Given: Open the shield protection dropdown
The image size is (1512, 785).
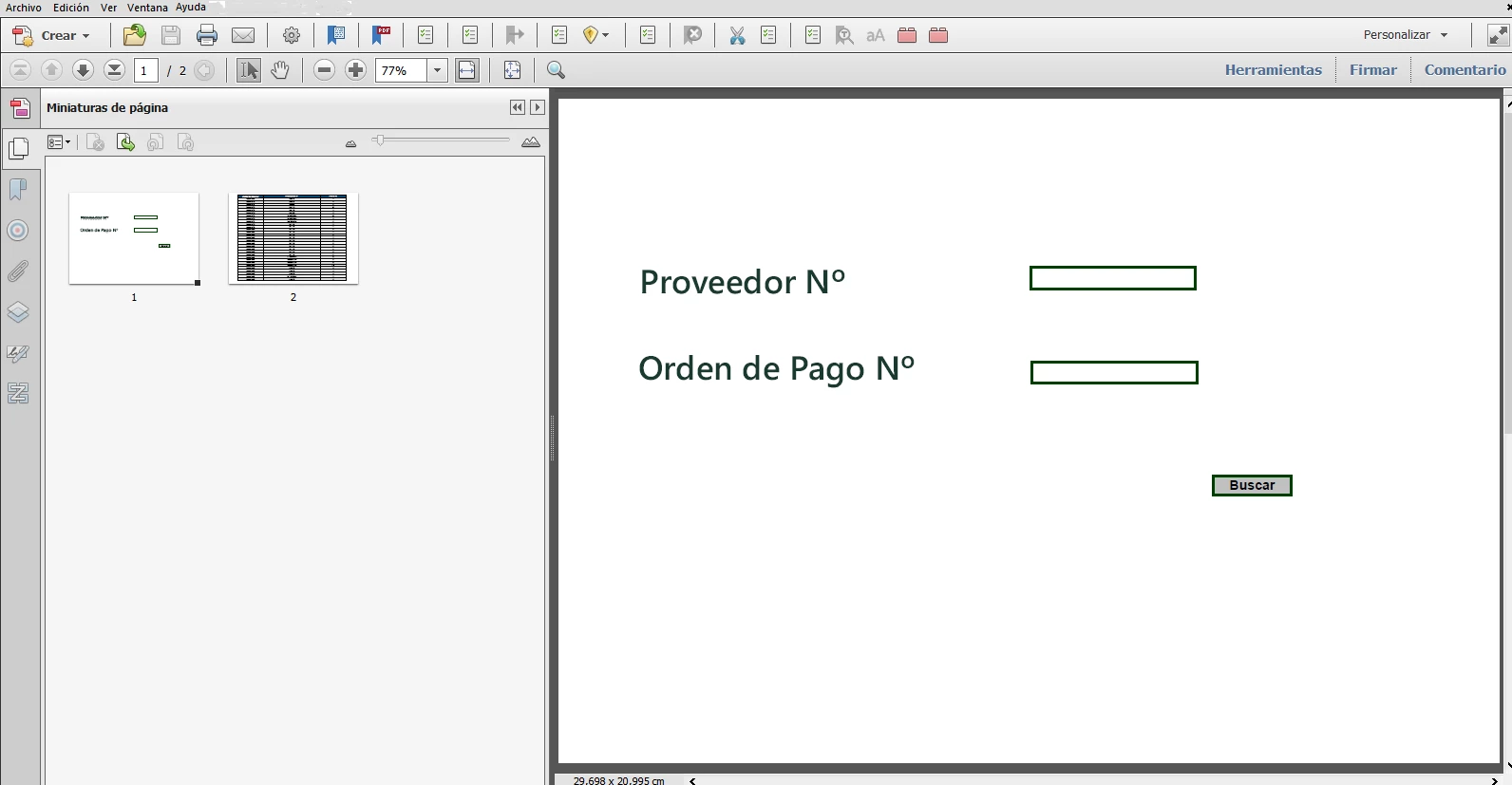Looking at the screenshot, I should 596,35.
